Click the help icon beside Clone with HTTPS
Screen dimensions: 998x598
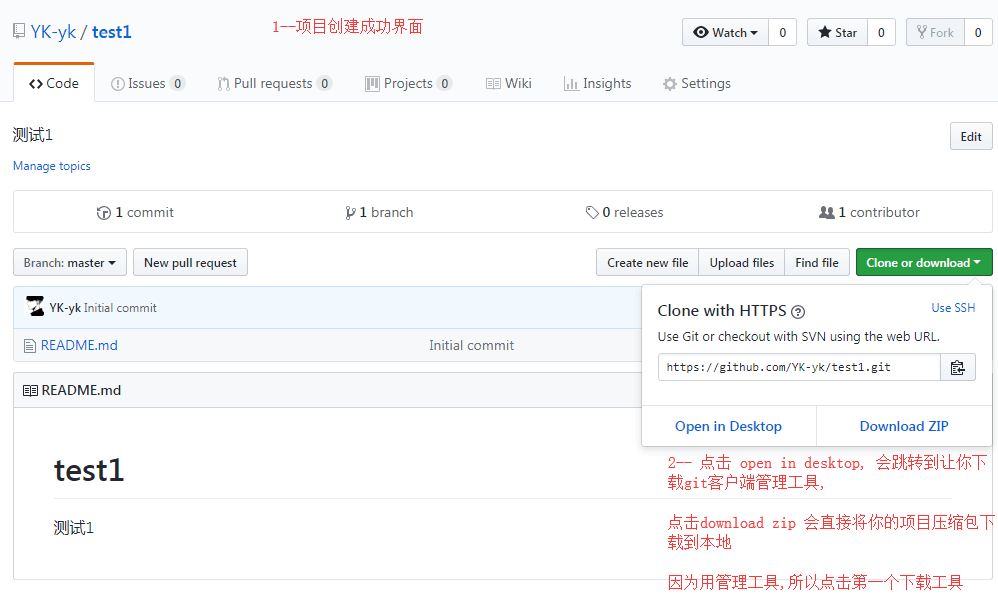coord(798,312)
